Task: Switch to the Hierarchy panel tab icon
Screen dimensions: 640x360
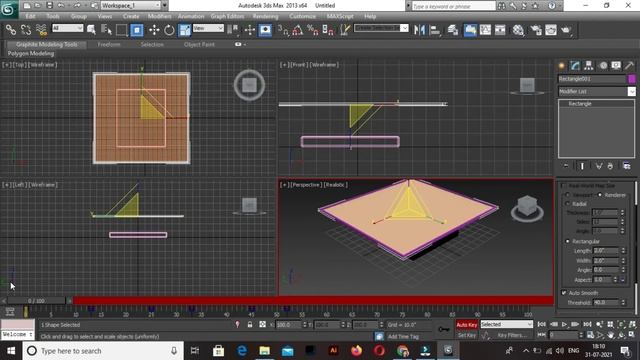Action: click(x=589, y=65)
